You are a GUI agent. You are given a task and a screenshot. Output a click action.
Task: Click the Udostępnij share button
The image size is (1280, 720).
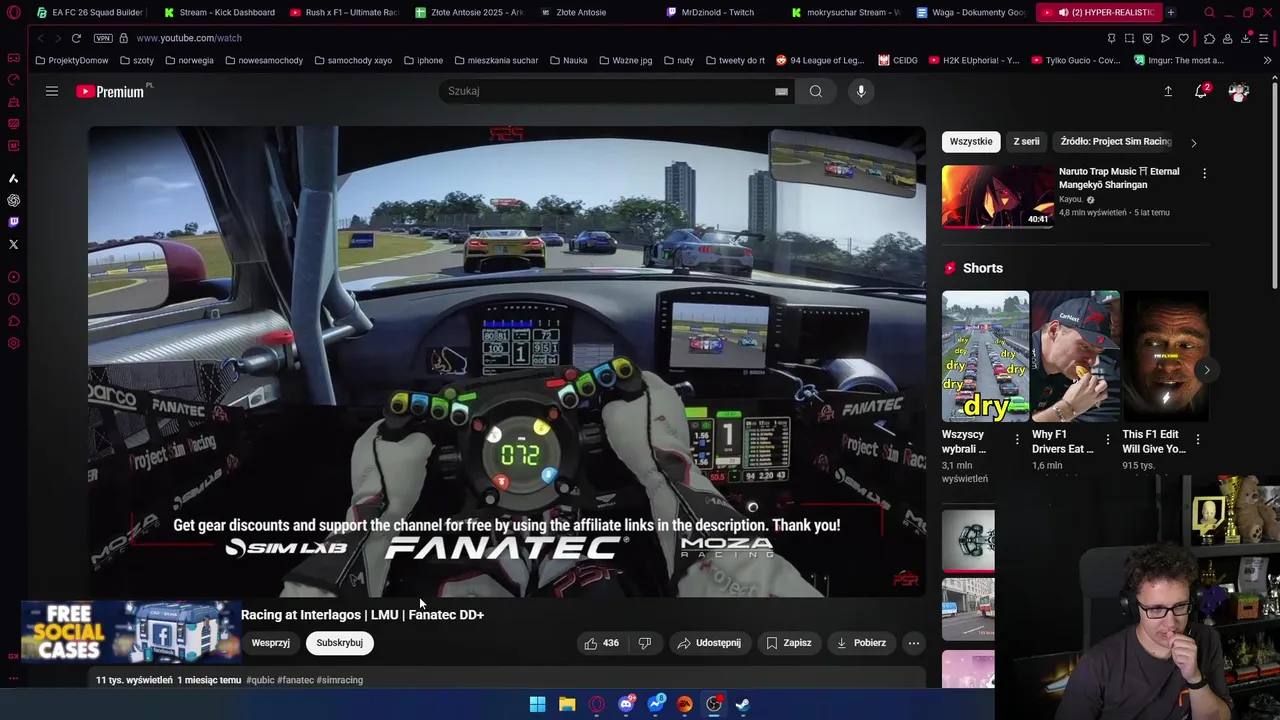pyautogui.click(x=709, y=643)
